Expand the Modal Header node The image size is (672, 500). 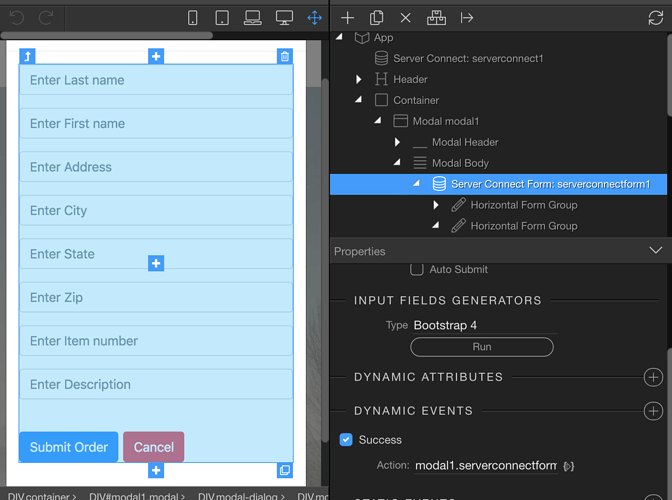tap(397, 142)
